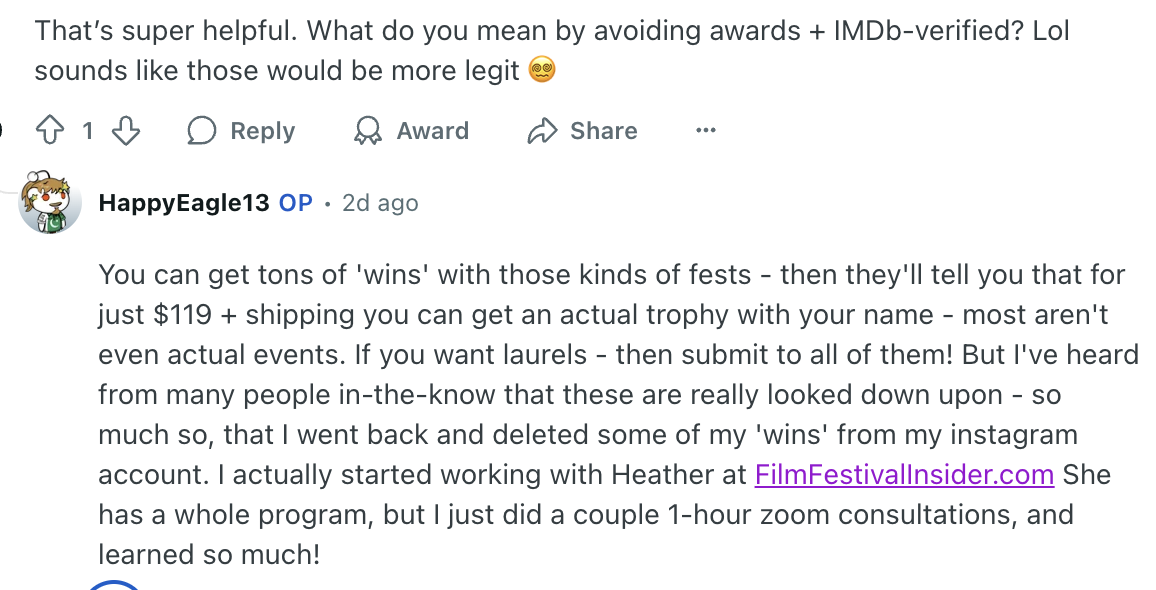1156x590 pixels.
Task: Click the vote count number
Action: [88, 131]
